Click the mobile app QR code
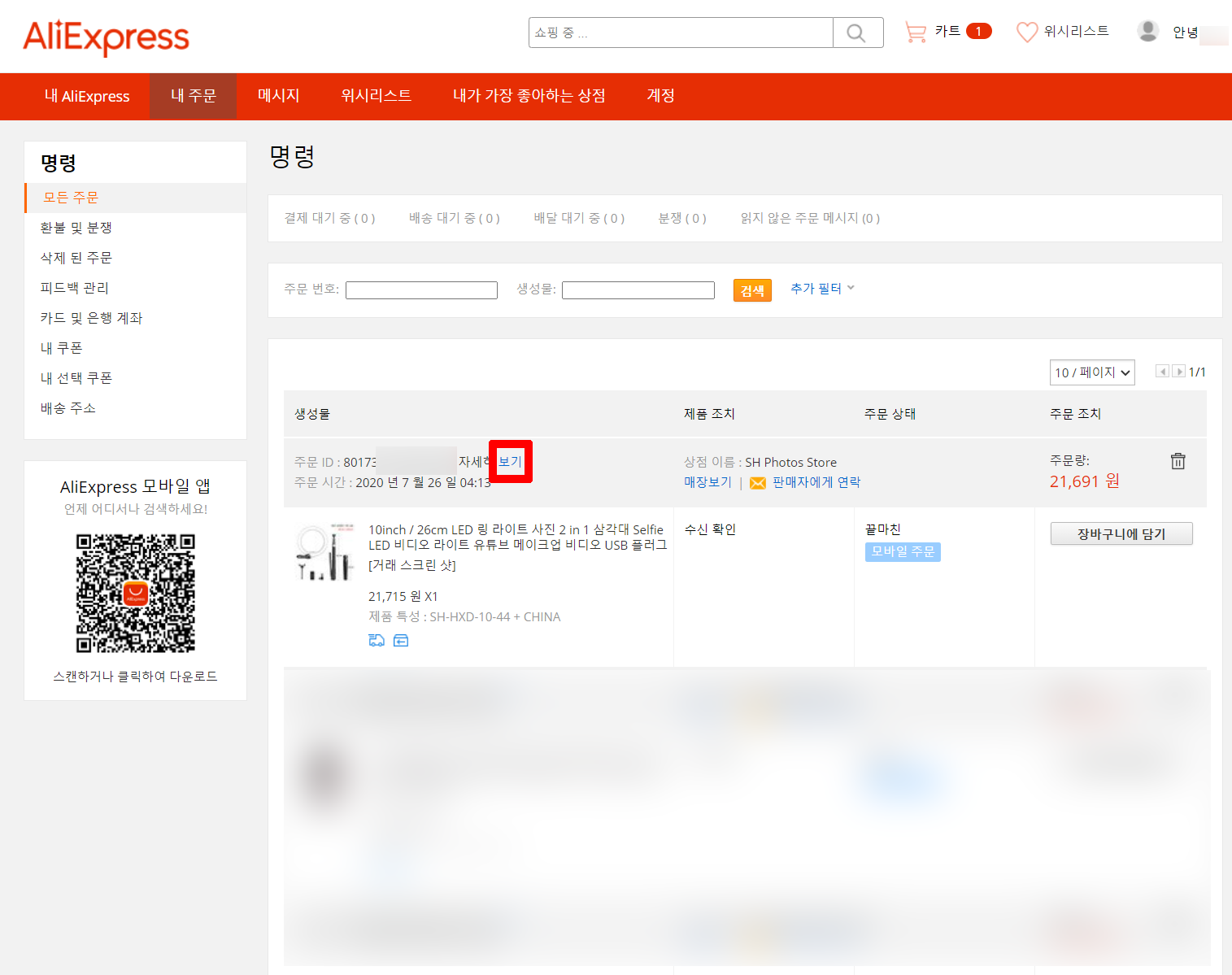 coord(136,594)
